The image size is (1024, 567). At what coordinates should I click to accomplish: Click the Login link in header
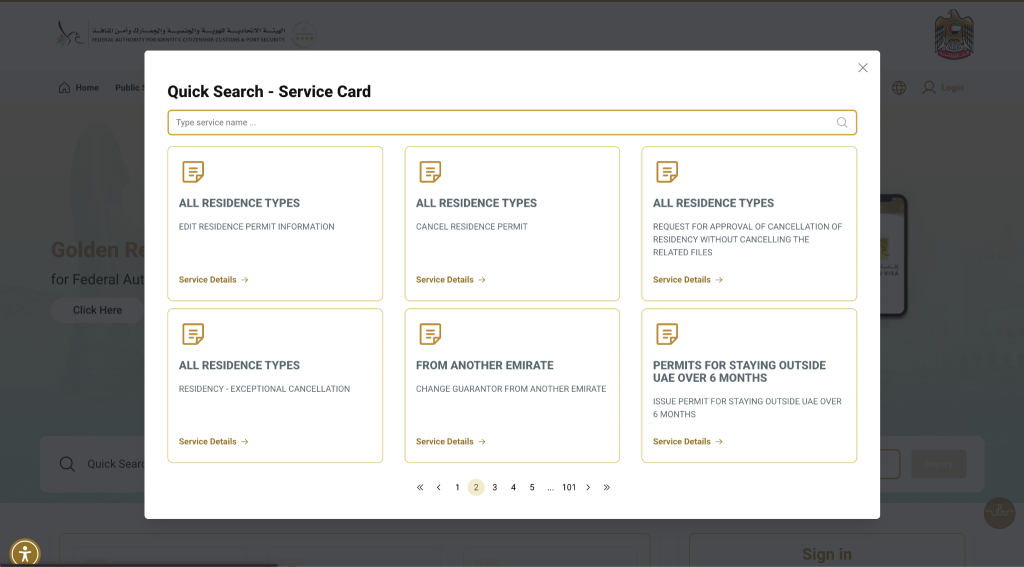tap(952, 88)
